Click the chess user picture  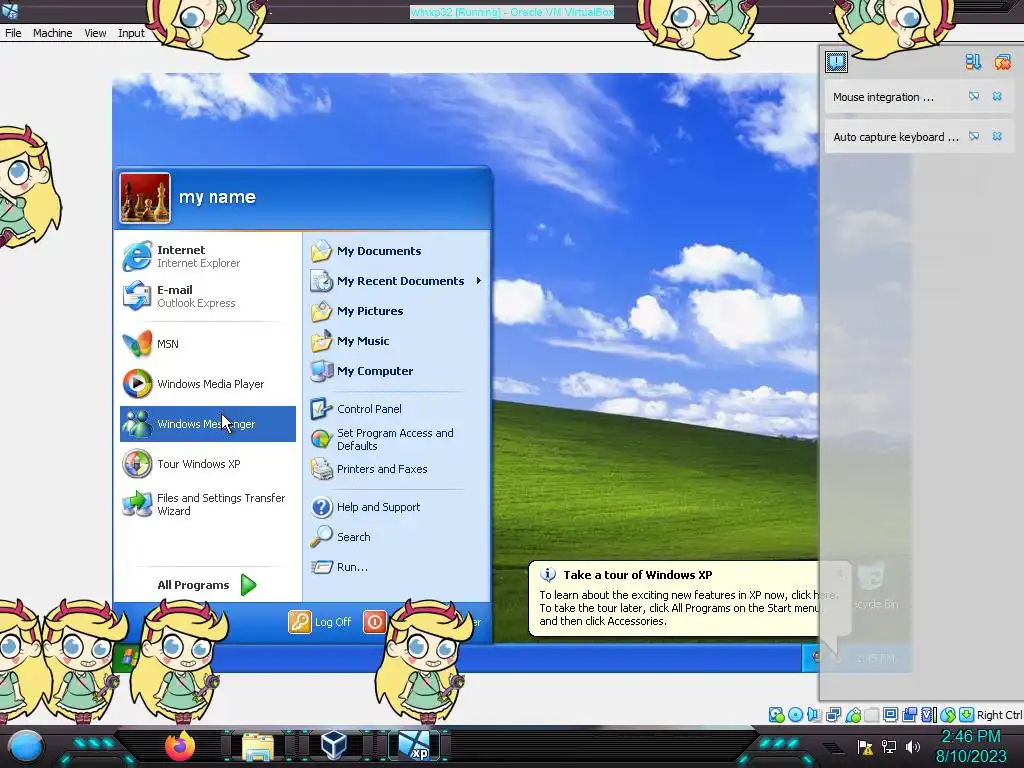pyautogui.click(x=145, y=198)
